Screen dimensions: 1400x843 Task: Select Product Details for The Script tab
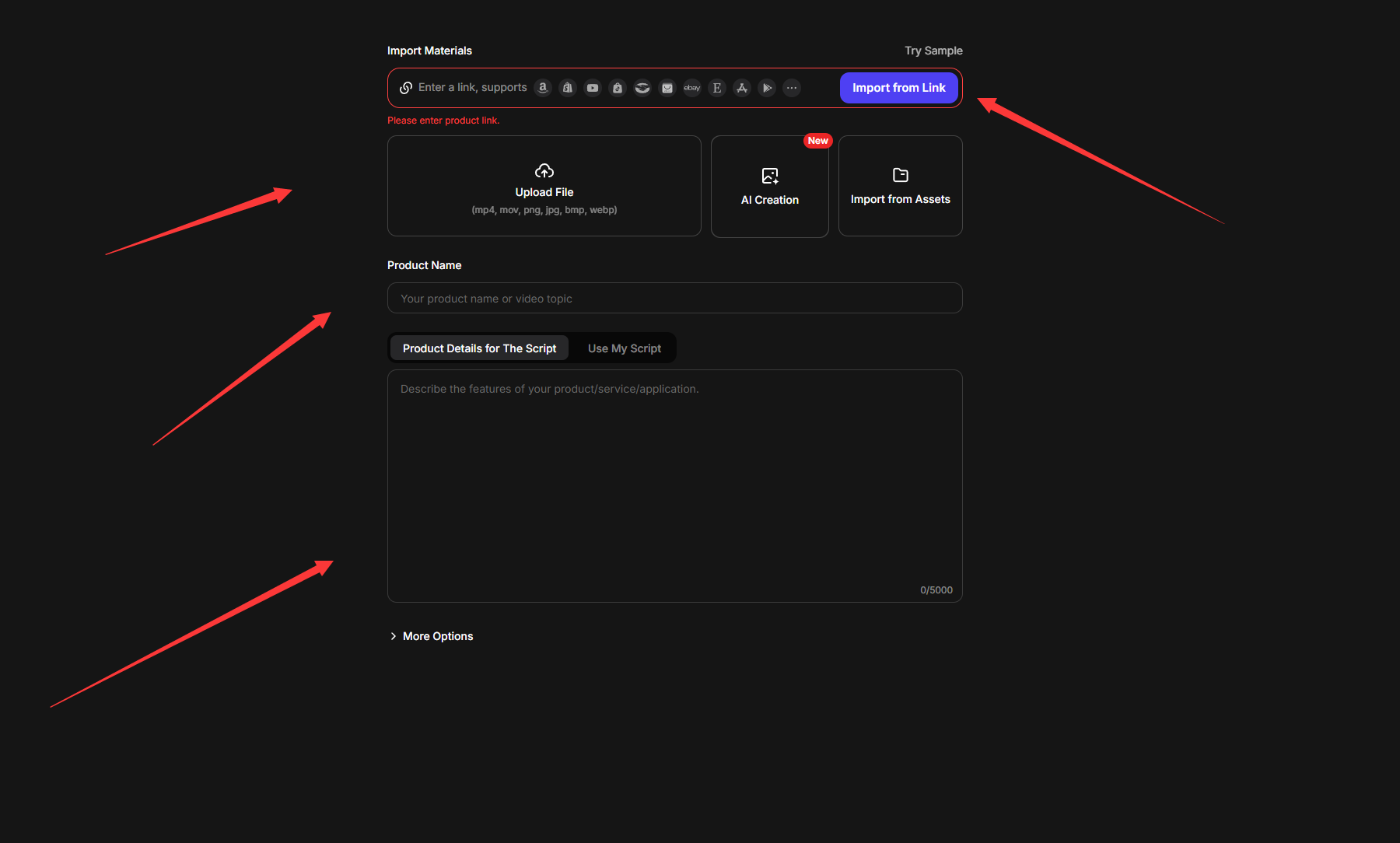[479, 348]
